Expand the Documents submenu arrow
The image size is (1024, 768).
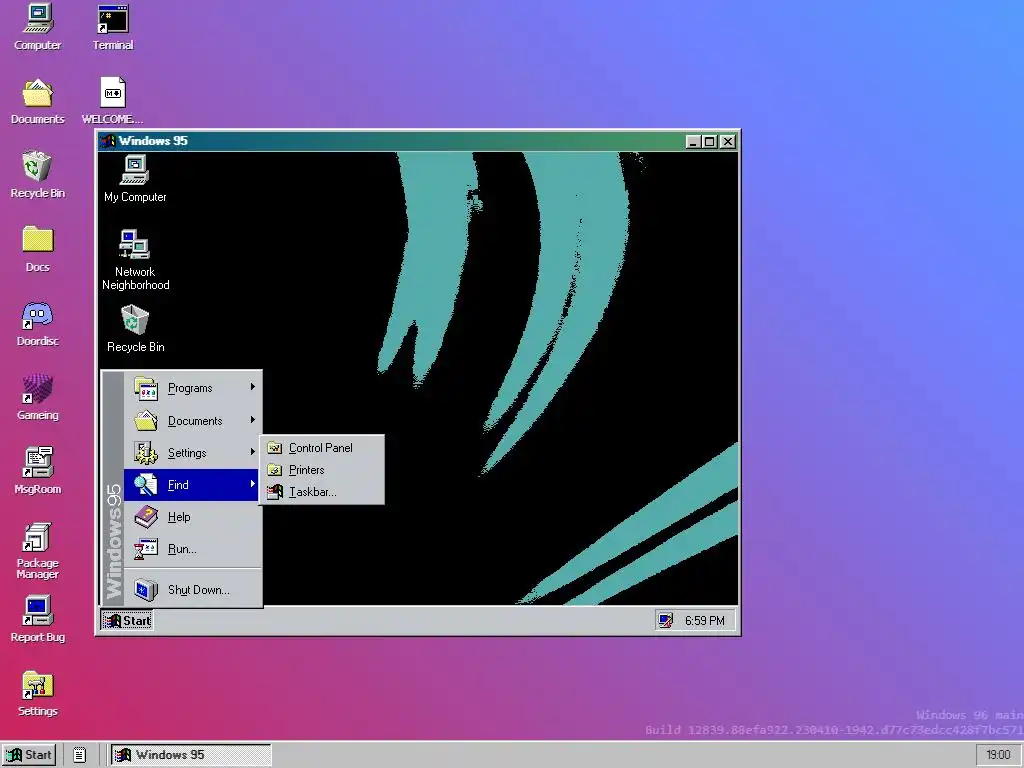tap(253, 420)
